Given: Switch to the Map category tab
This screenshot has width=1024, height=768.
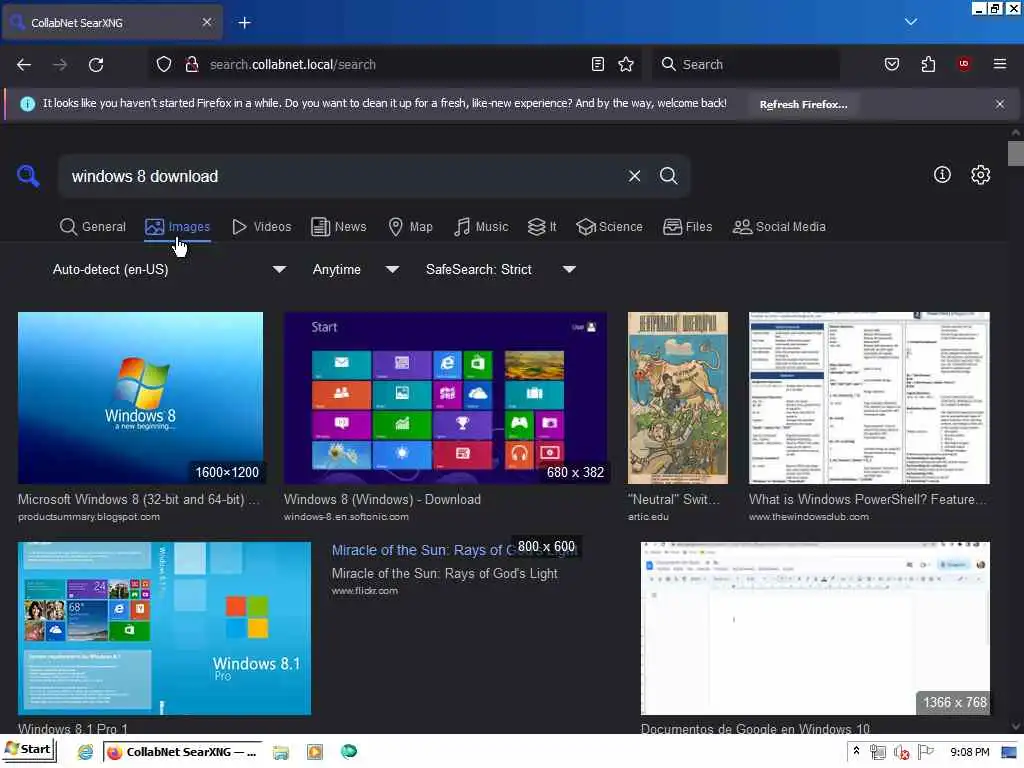Looking at the screenshot, I should pyautogui.click(x=411, y=227).
